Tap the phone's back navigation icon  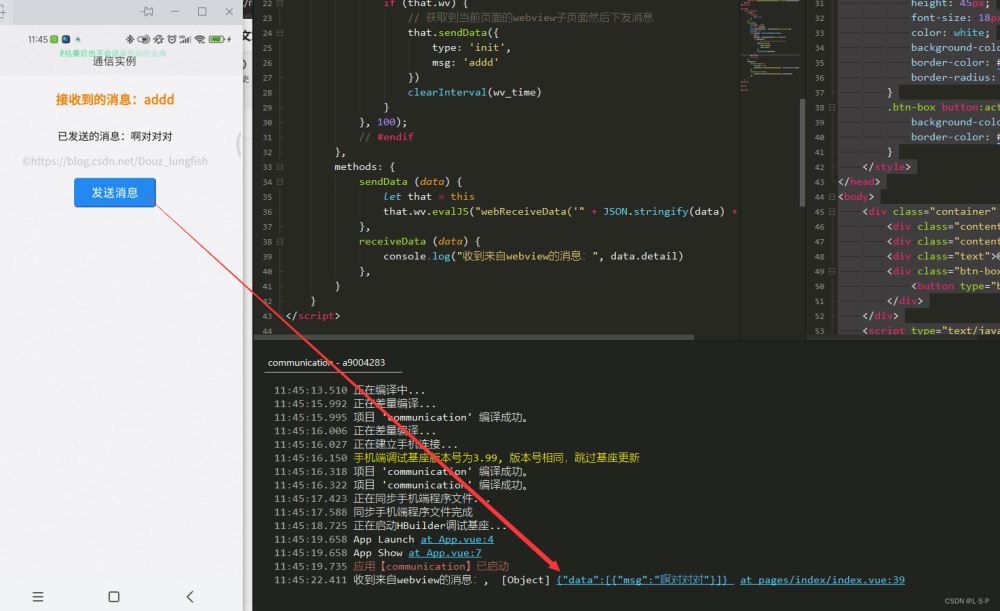[x=189, y=597]
